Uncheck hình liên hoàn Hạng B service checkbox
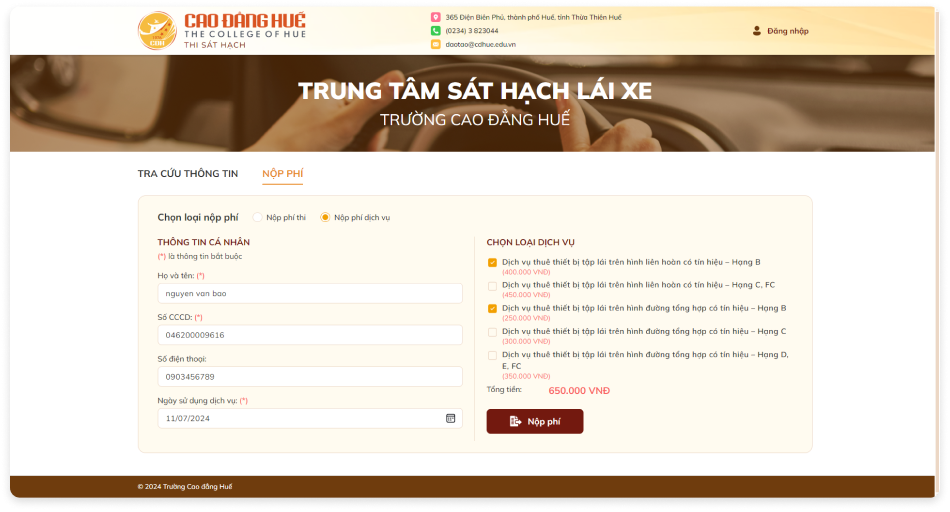 (492, 262)
